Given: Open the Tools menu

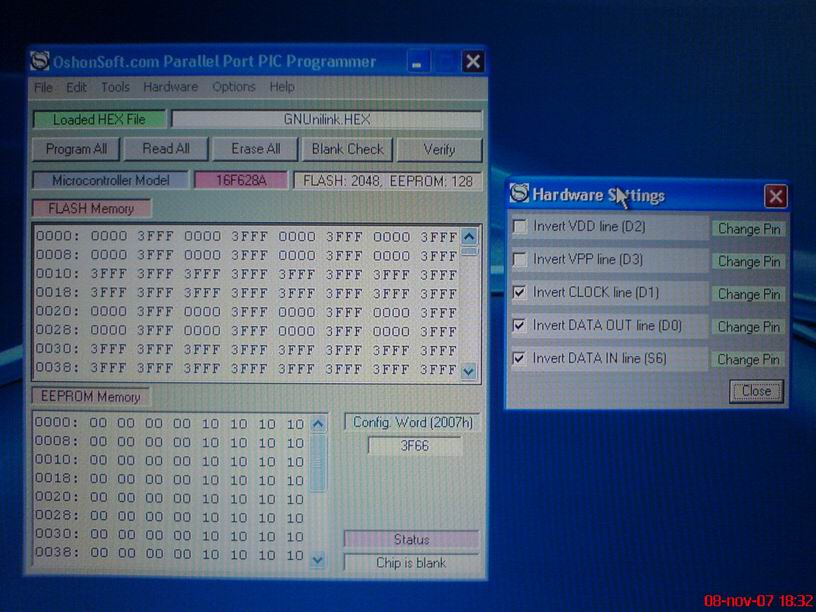Looking at the screenshot, I should [115, 87].
